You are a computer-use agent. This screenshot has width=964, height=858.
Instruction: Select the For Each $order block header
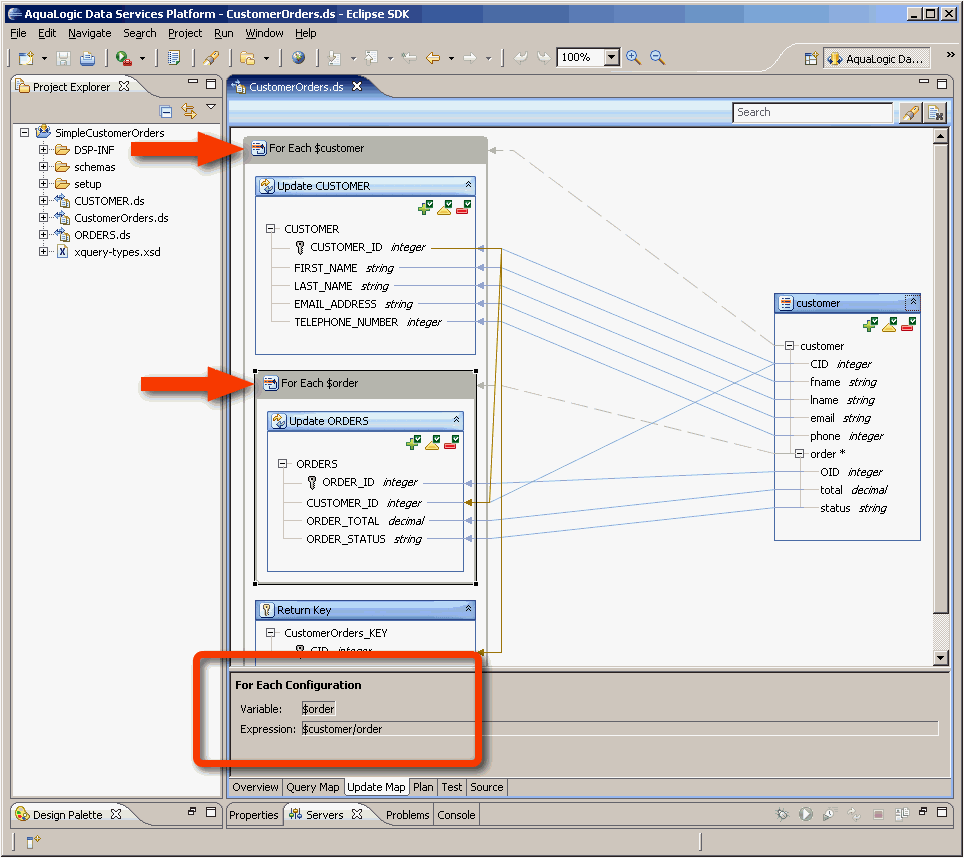[x=366, y=384]
